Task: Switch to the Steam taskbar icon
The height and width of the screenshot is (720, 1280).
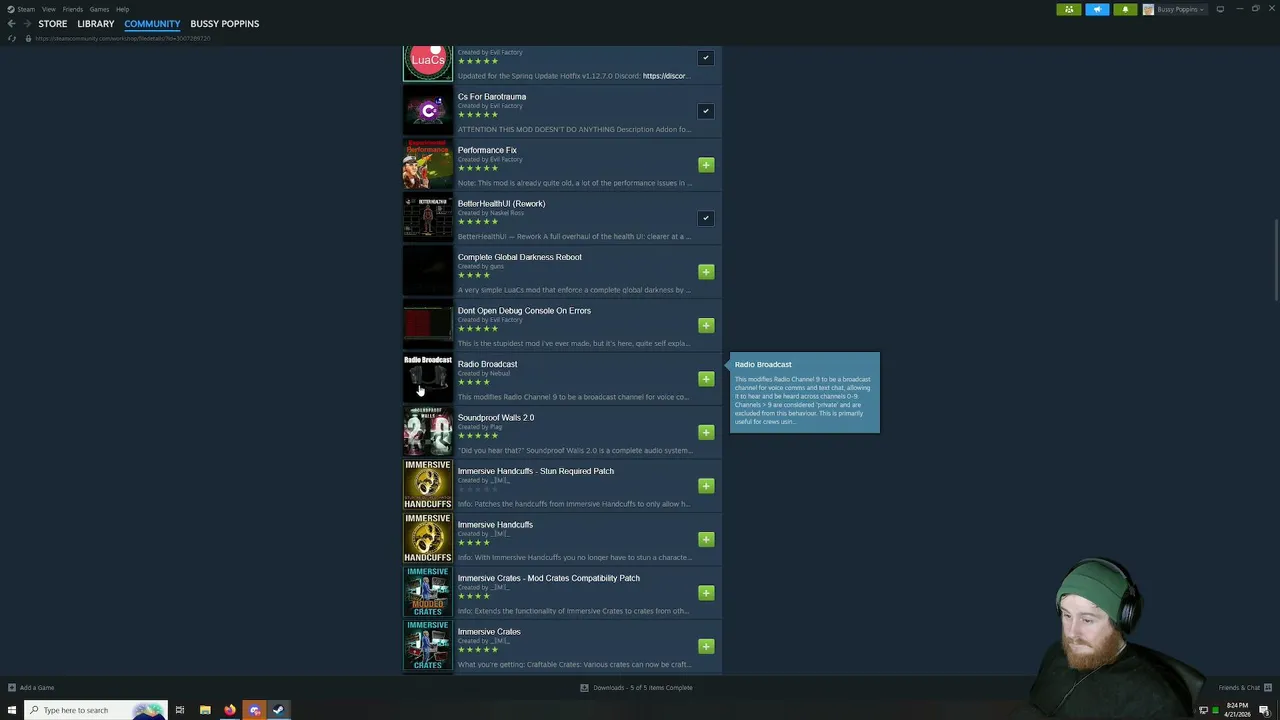Action: click(x=279, y=710)
